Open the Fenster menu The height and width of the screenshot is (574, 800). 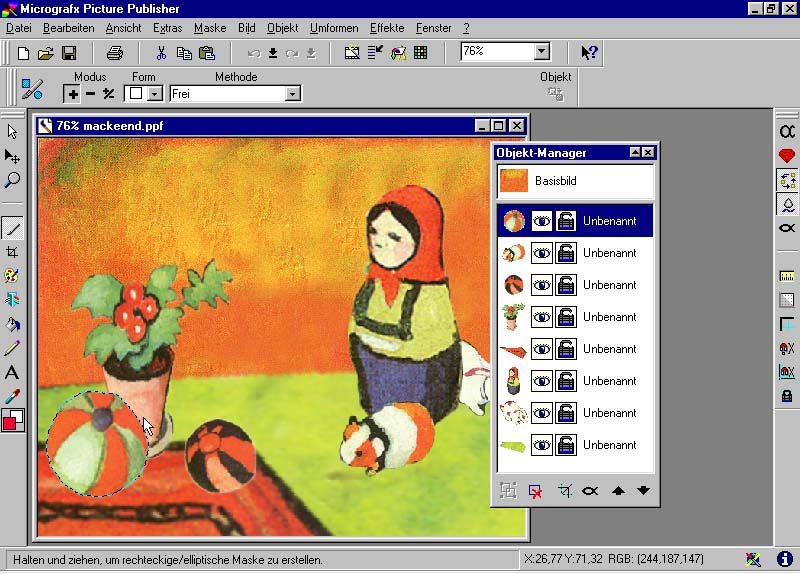coord(434,28)
